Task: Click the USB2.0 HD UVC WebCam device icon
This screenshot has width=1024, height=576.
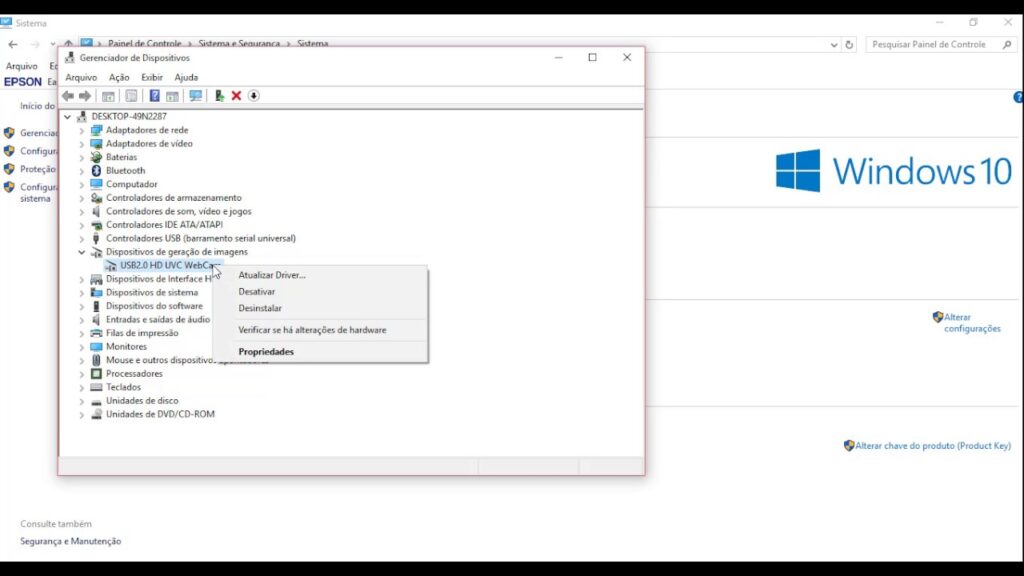Action: pos(110,265)
